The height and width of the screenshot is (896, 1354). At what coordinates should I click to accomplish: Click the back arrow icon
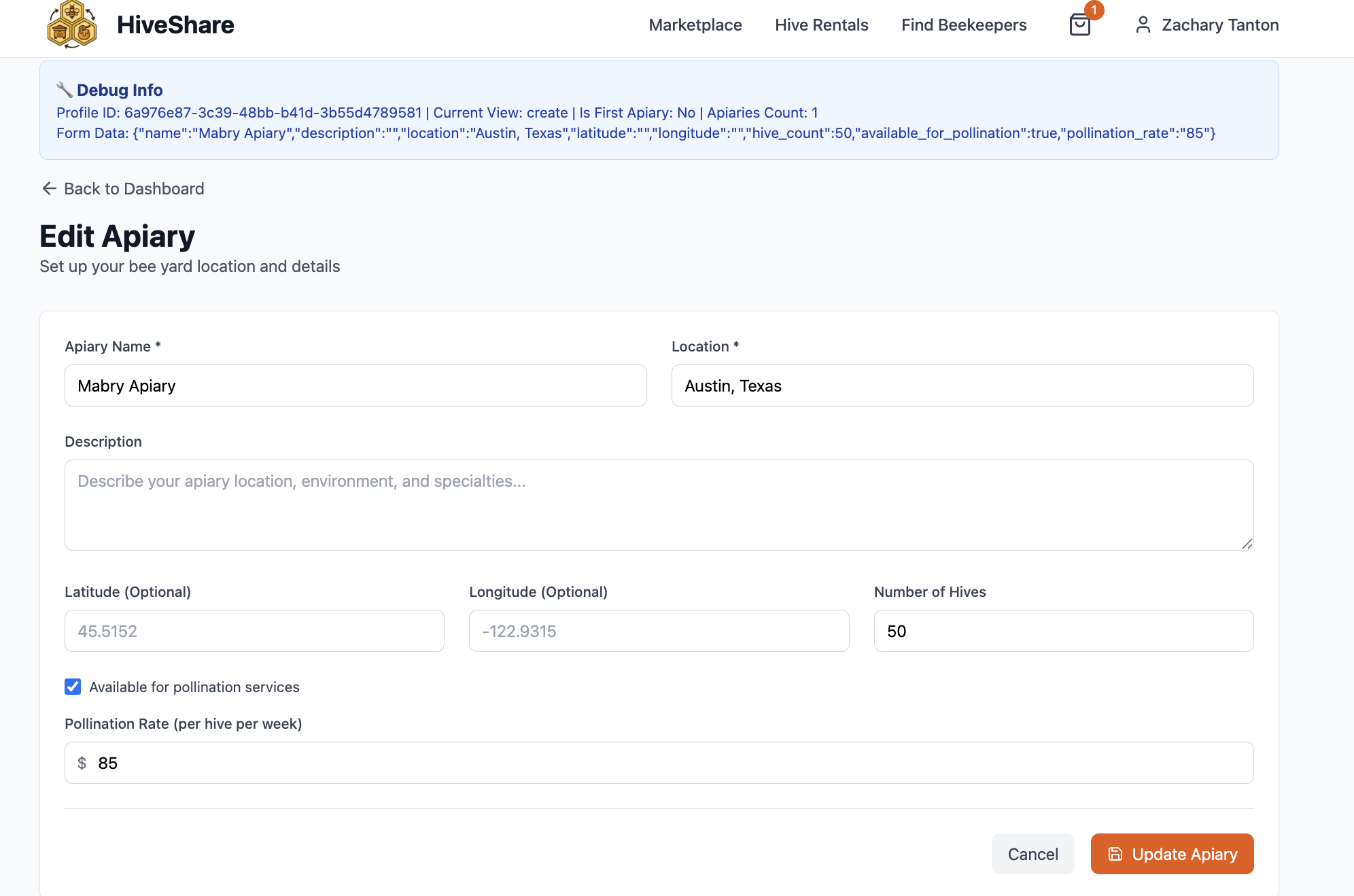coord(49,188)
